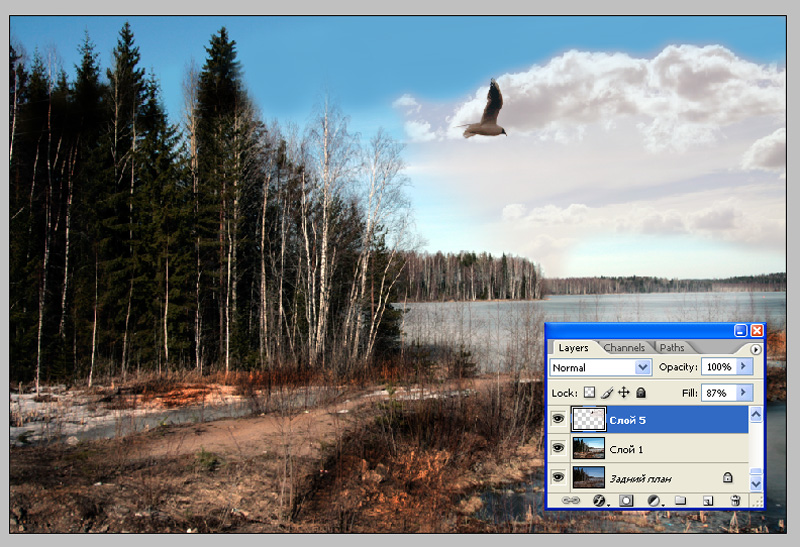800x547 pixels.
Task: Select the Слой 5 layer thumbnail
Action: click(589, 419)
